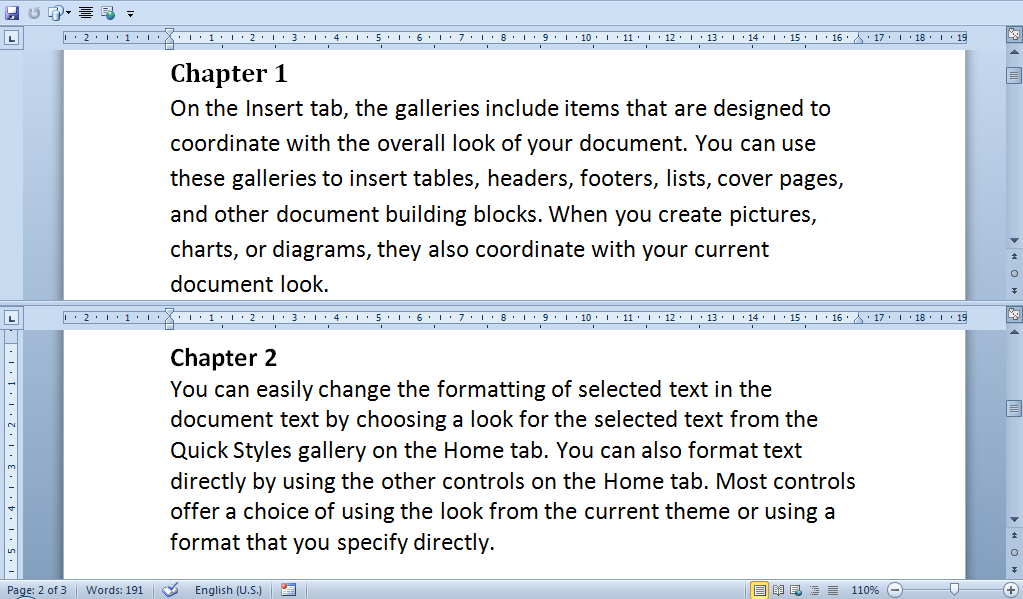Open the Zoom dialog via 110% label
The width and height of the screenshot is (1023, 599).
[x=865, y=590]
